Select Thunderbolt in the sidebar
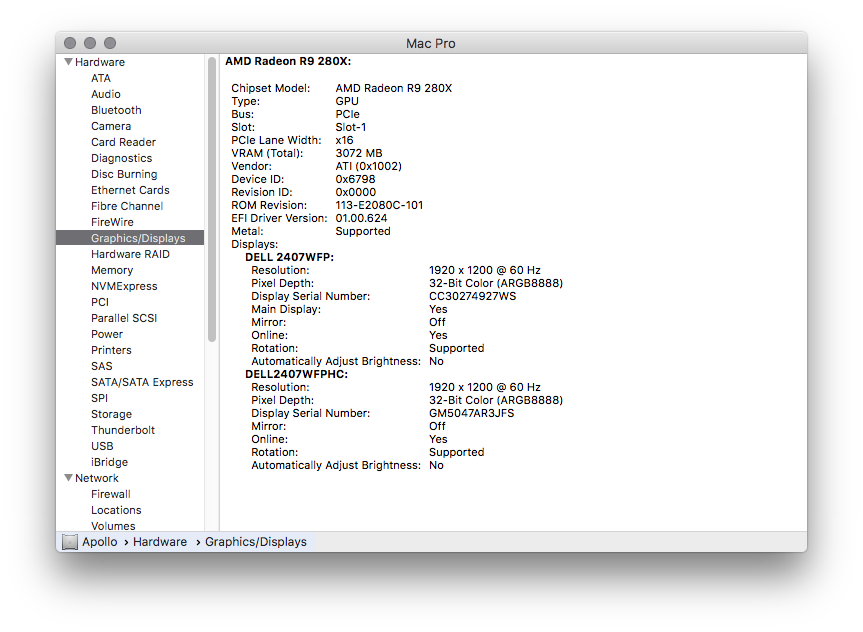This screenshot has height=632, width=863. [123, 429]
